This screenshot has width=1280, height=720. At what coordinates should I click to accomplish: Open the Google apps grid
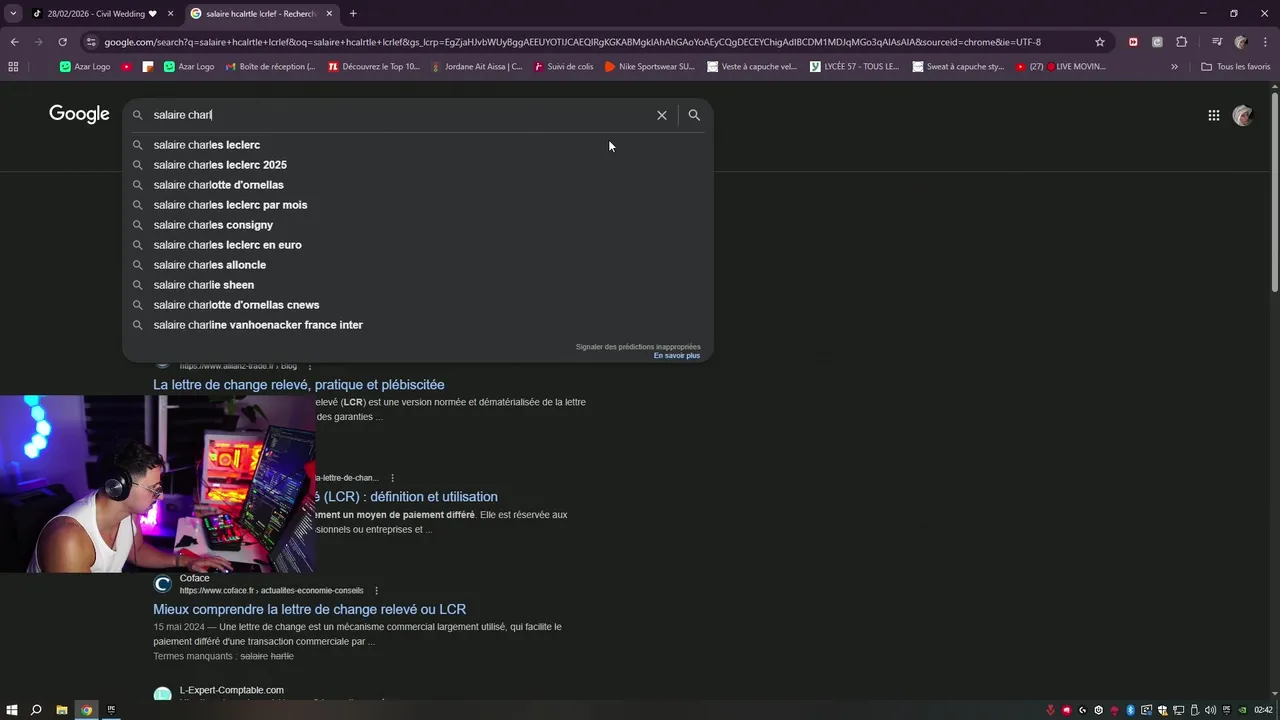coord(1213,115)
